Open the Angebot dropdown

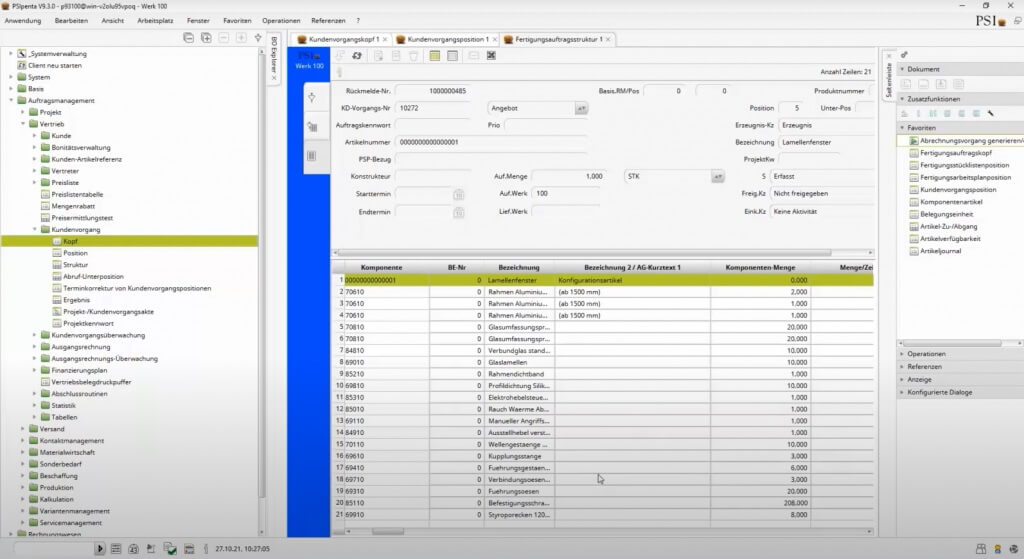pos(581,107)
